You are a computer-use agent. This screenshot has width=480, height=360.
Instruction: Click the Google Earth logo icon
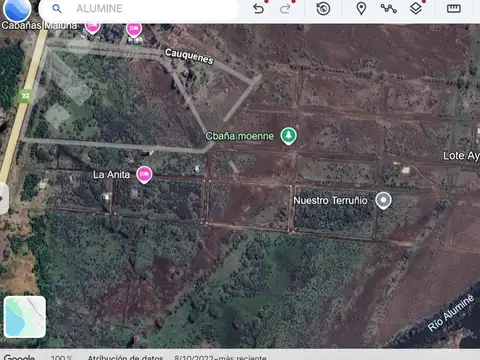[17, 9]
